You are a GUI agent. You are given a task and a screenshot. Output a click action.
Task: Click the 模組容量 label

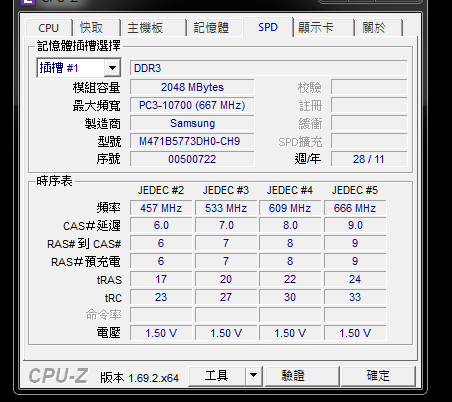pos(97,88)
